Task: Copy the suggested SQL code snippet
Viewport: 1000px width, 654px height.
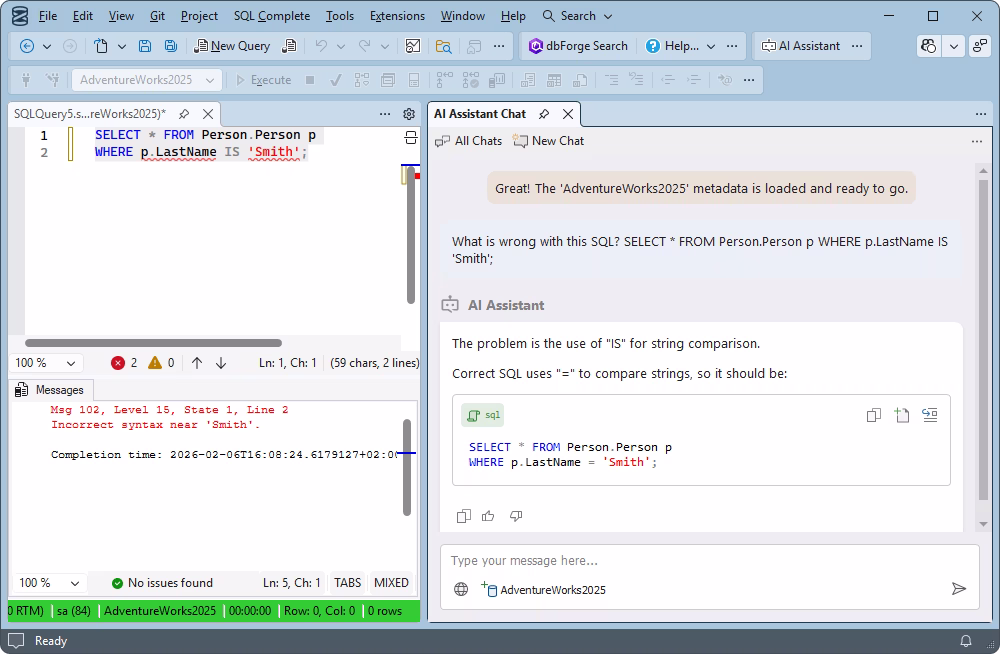Action: pyautogui.click(x=873, y=415)
